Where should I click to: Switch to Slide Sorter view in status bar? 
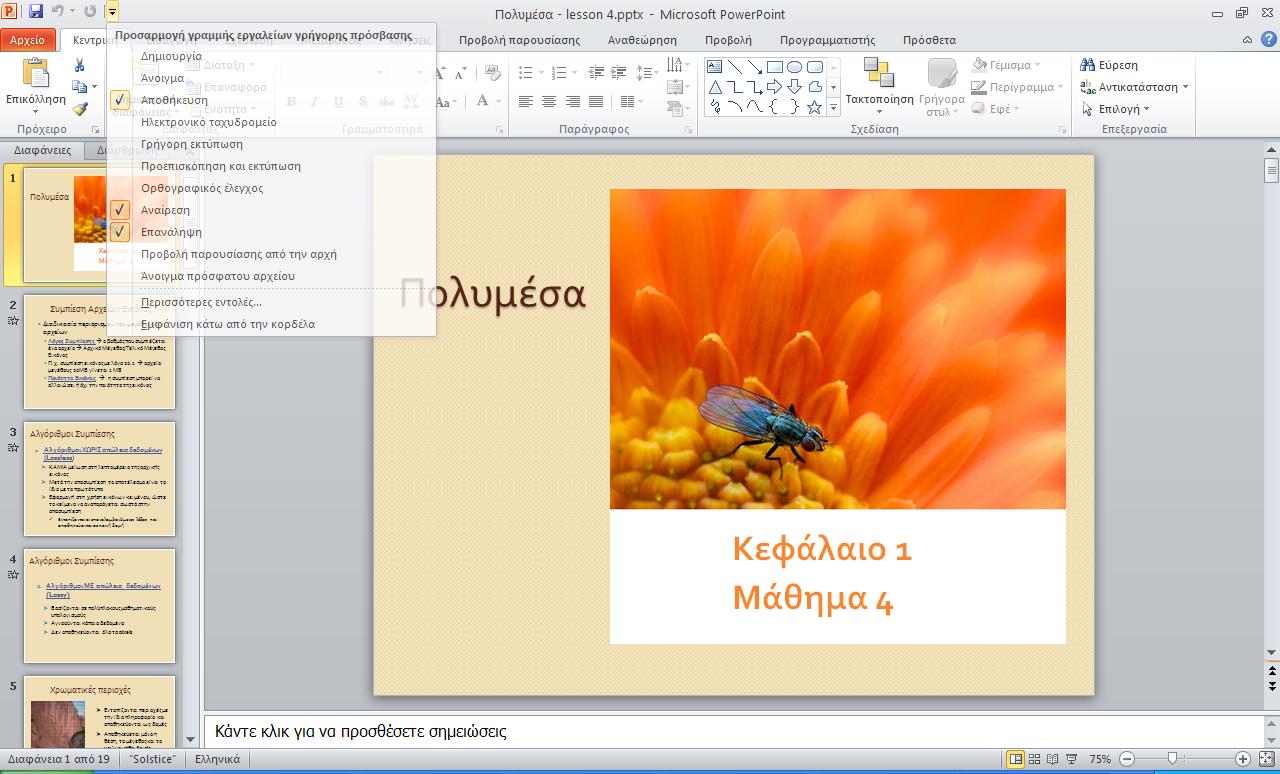(x=1035, y=759)
